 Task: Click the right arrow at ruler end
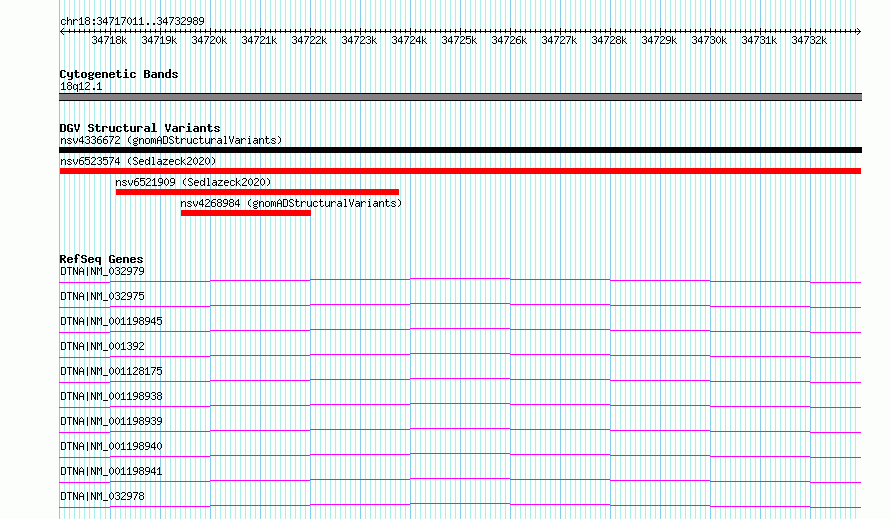pos(859,31)
